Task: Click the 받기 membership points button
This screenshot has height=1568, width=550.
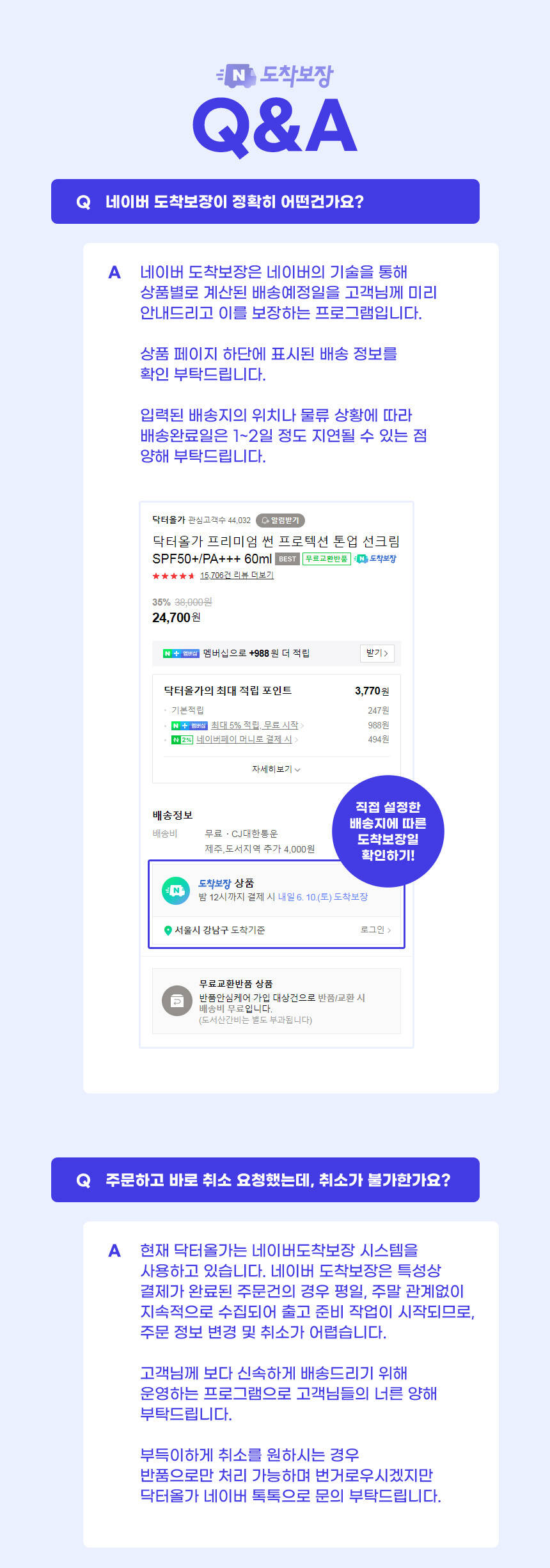Action: (x=377, y=653)
